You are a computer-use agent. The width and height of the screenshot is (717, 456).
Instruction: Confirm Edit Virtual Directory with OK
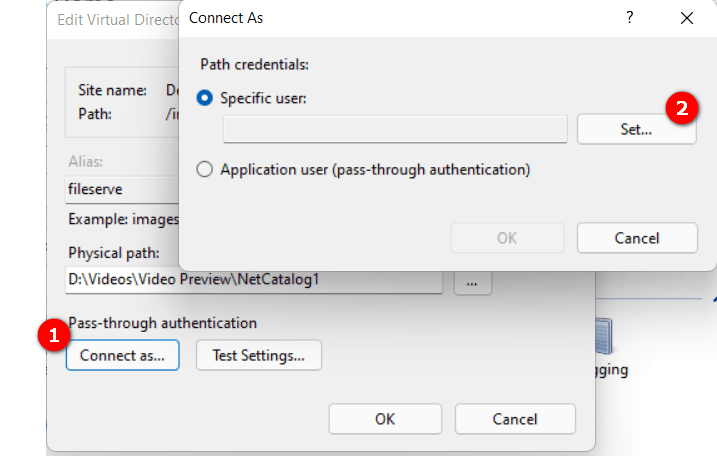coord(385,419)
